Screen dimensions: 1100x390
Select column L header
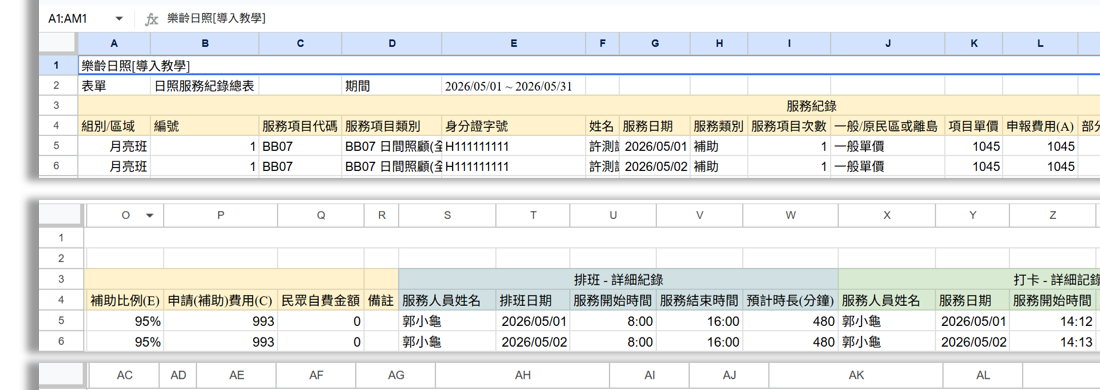click(1040, 43)
